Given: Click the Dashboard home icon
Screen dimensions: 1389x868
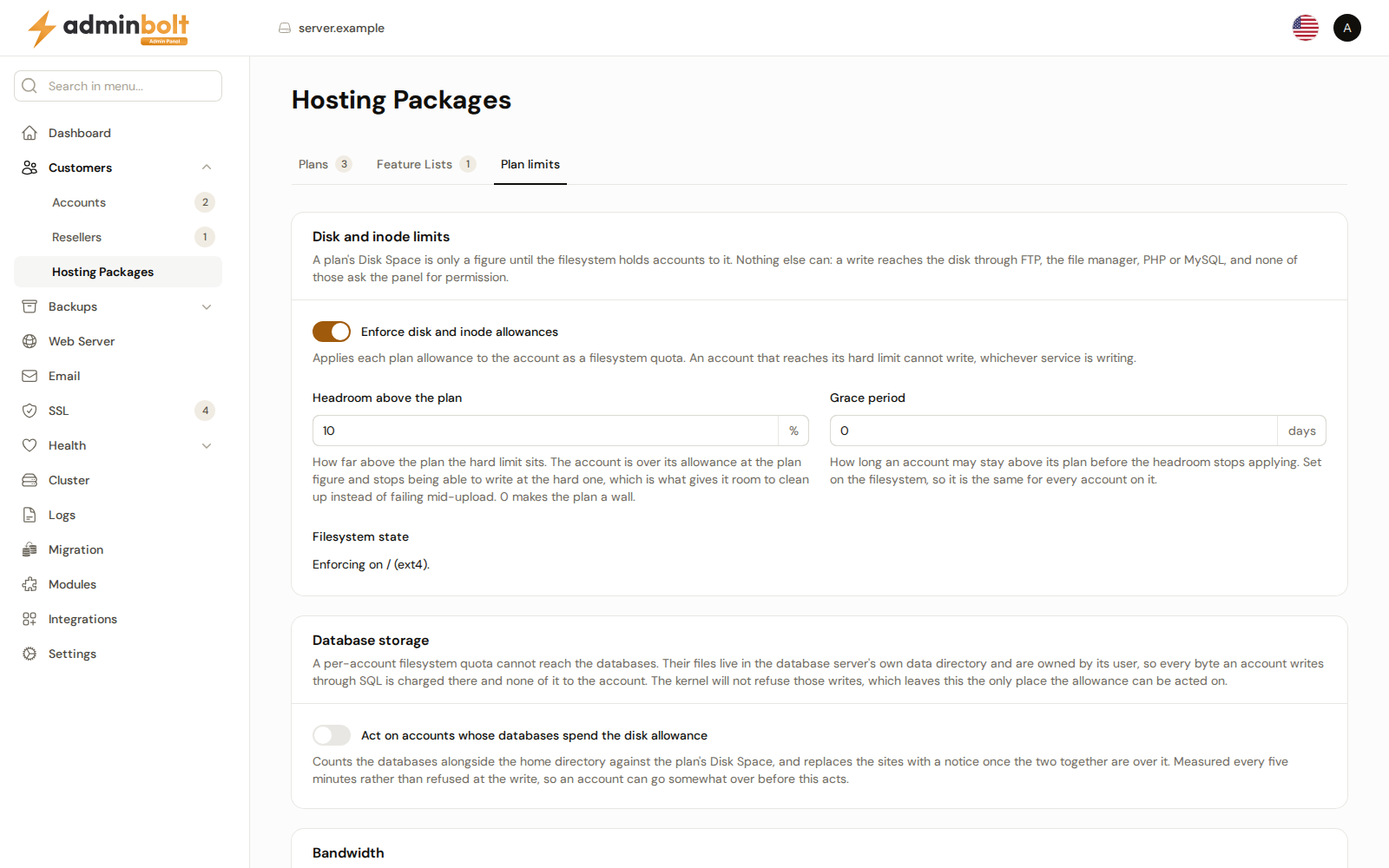Looking at the screenshot, I should click(x=30, y=133).
